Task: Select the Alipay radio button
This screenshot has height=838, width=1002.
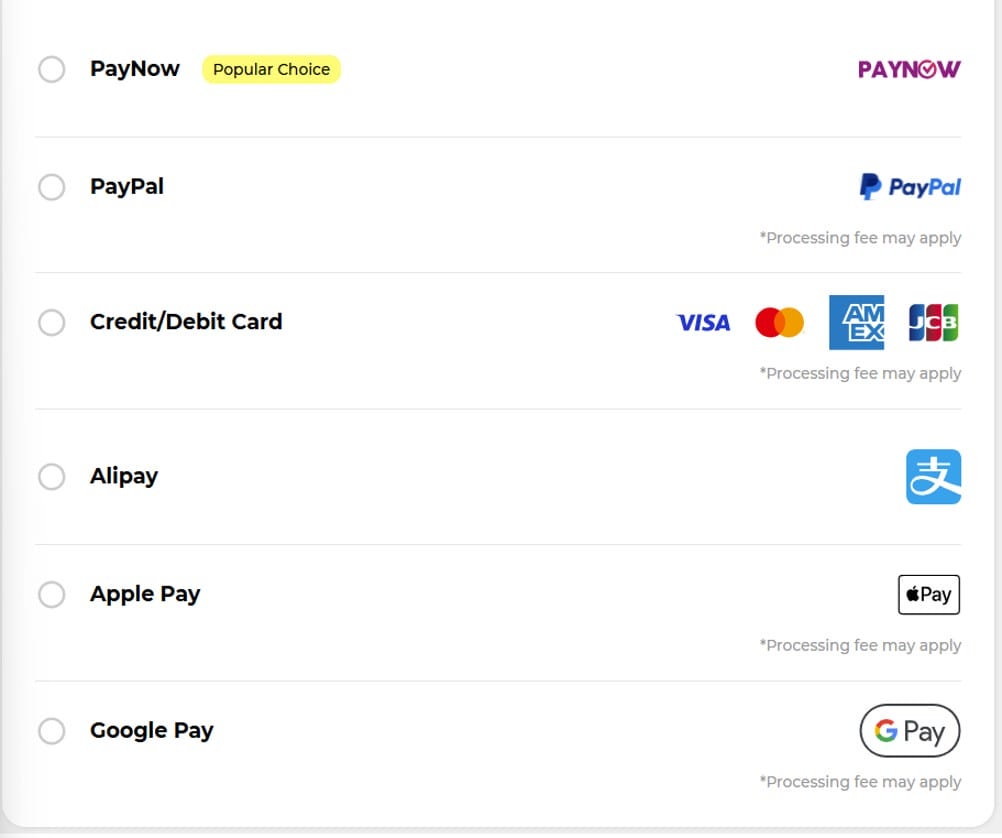Action: tap(52, 477)
